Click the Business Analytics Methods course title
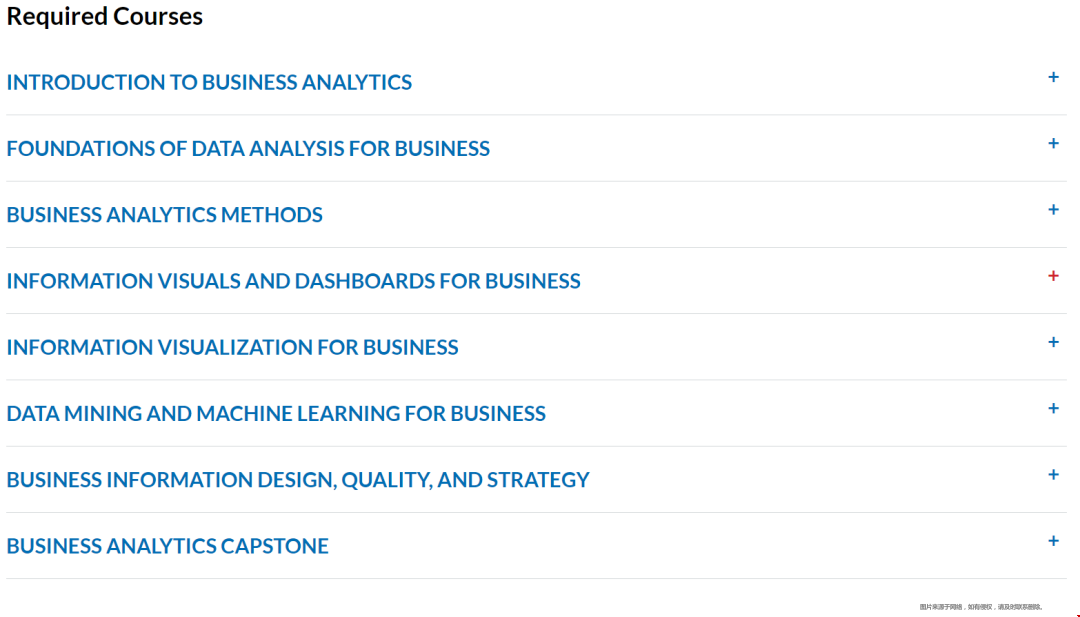The width and height of the screenshot is (1080, 617). click(165, 214)
